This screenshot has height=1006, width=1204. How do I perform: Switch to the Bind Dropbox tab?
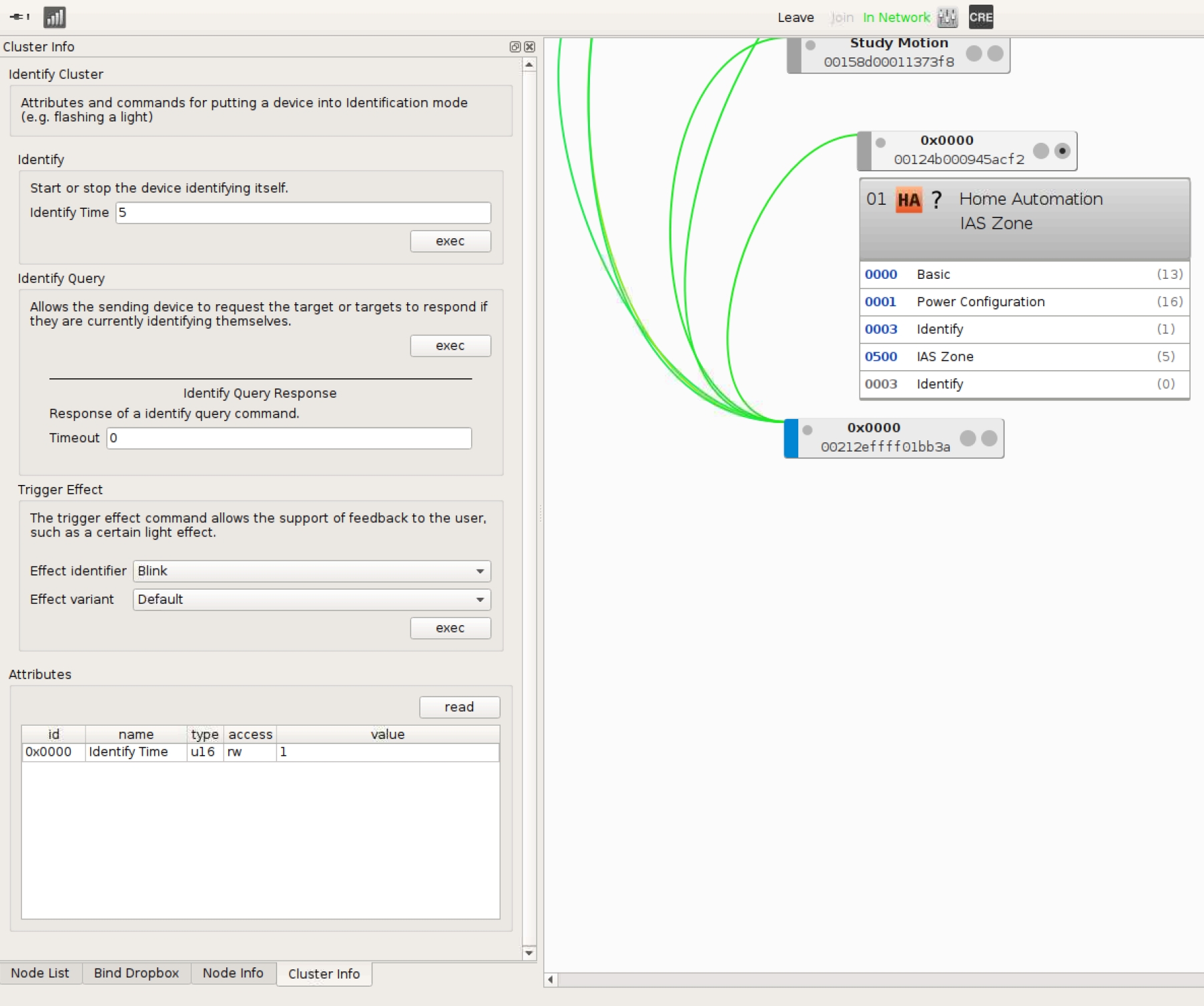137,973
